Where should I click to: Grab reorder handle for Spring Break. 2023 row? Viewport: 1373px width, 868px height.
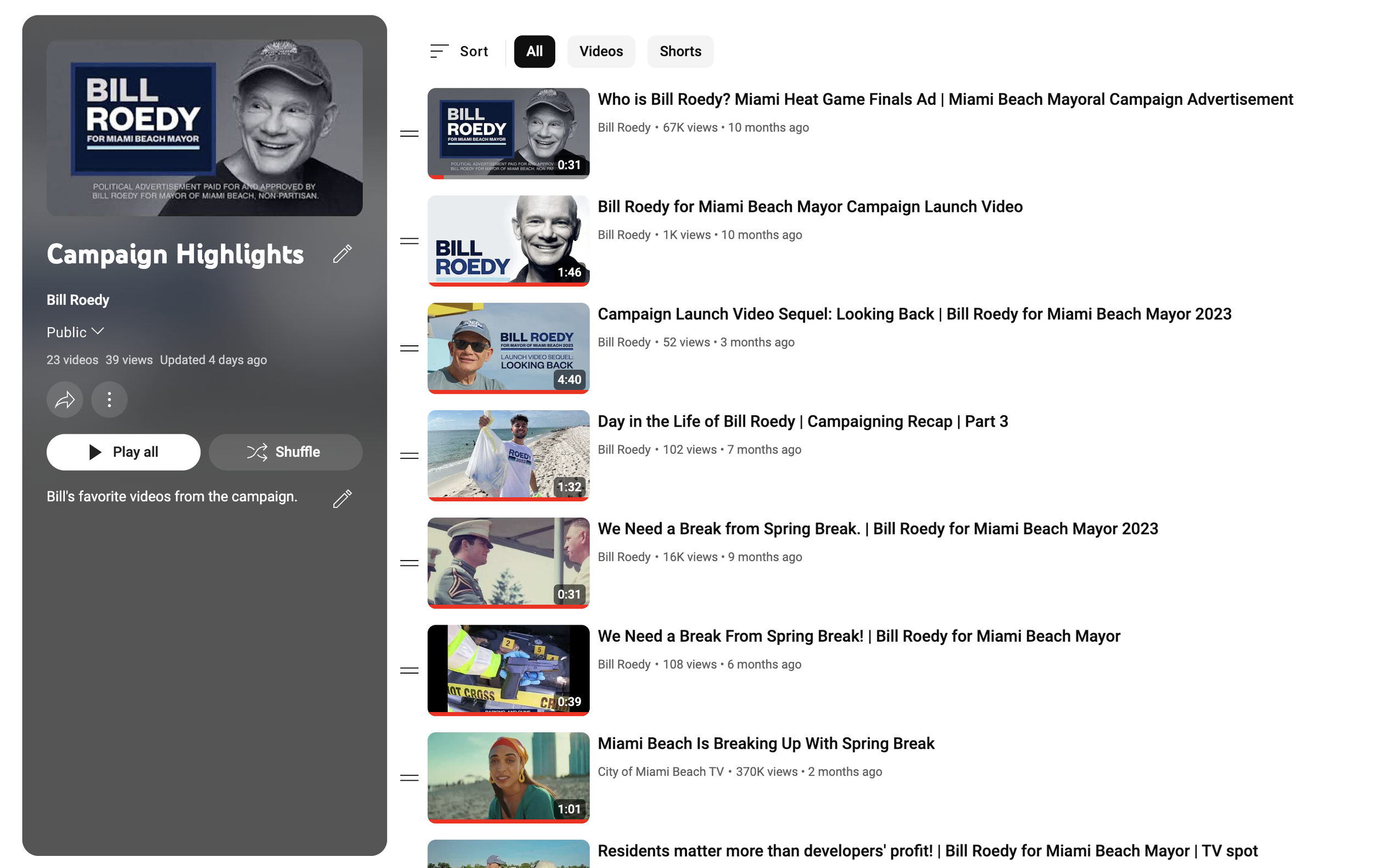pyautogui.click(x=409, y=563)
